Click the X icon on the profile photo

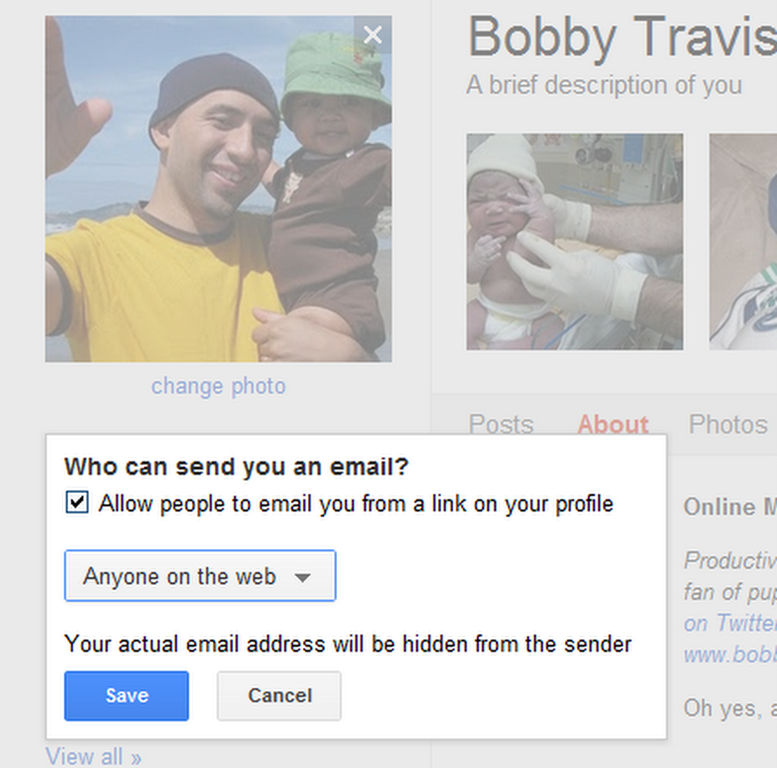click(373, 35)
